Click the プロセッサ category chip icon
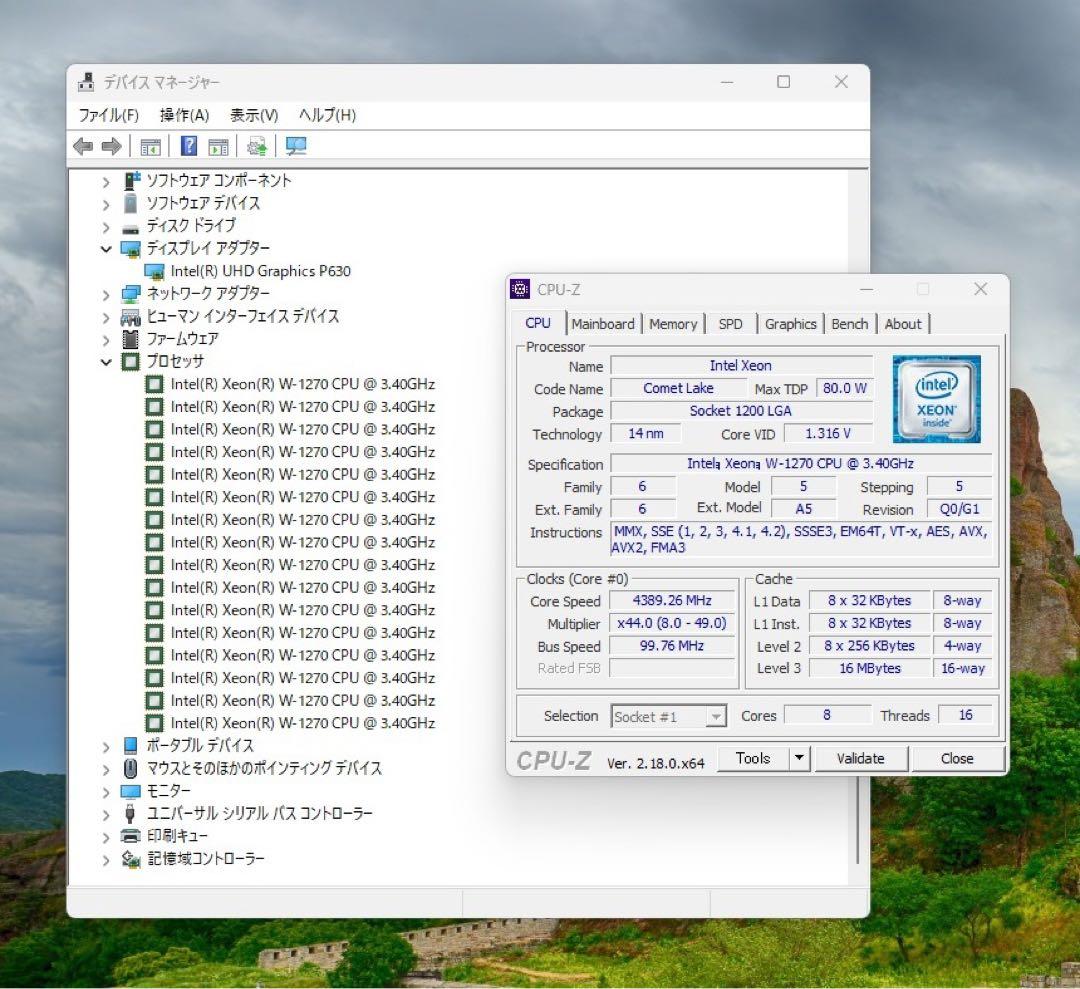1080x989 pixels. coord(131,362)
